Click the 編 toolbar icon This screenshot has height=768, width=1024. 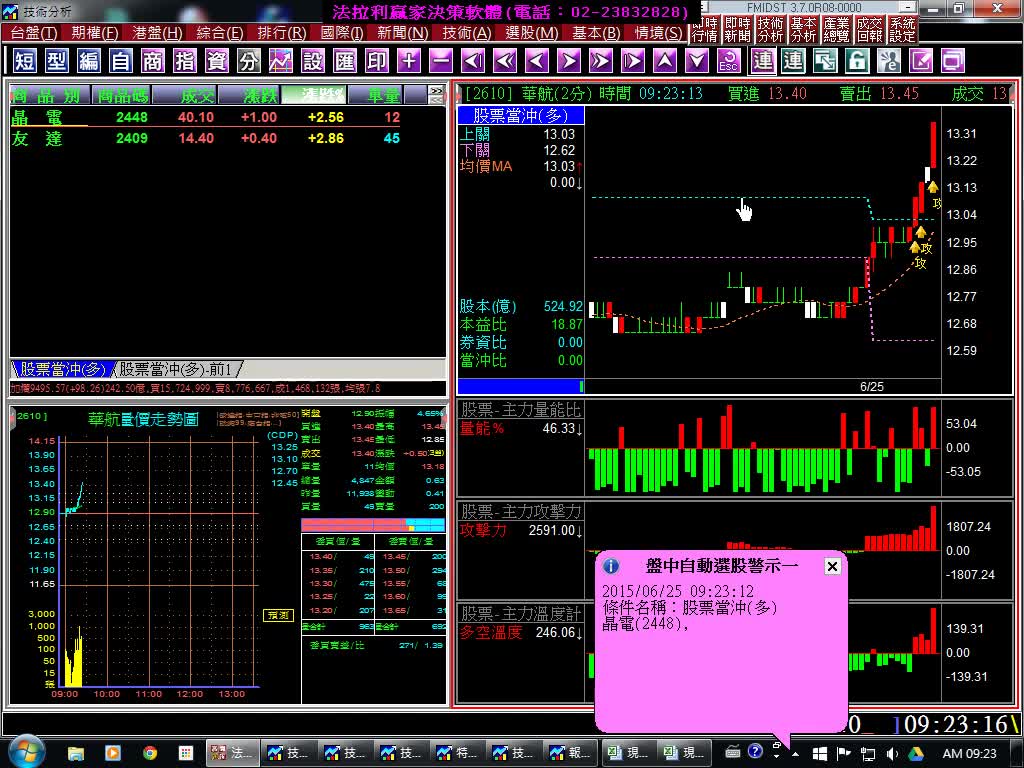click(x=88, y=61)
